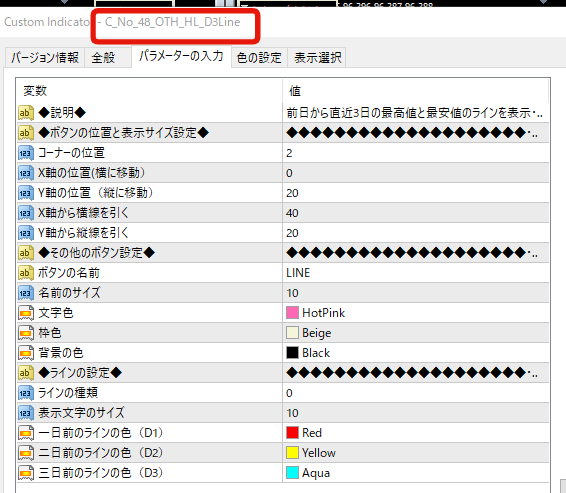Select the パラメーターの入力 tab
Image resolution: width=566 pixels, height=493 pixels.
pos(181,56)
